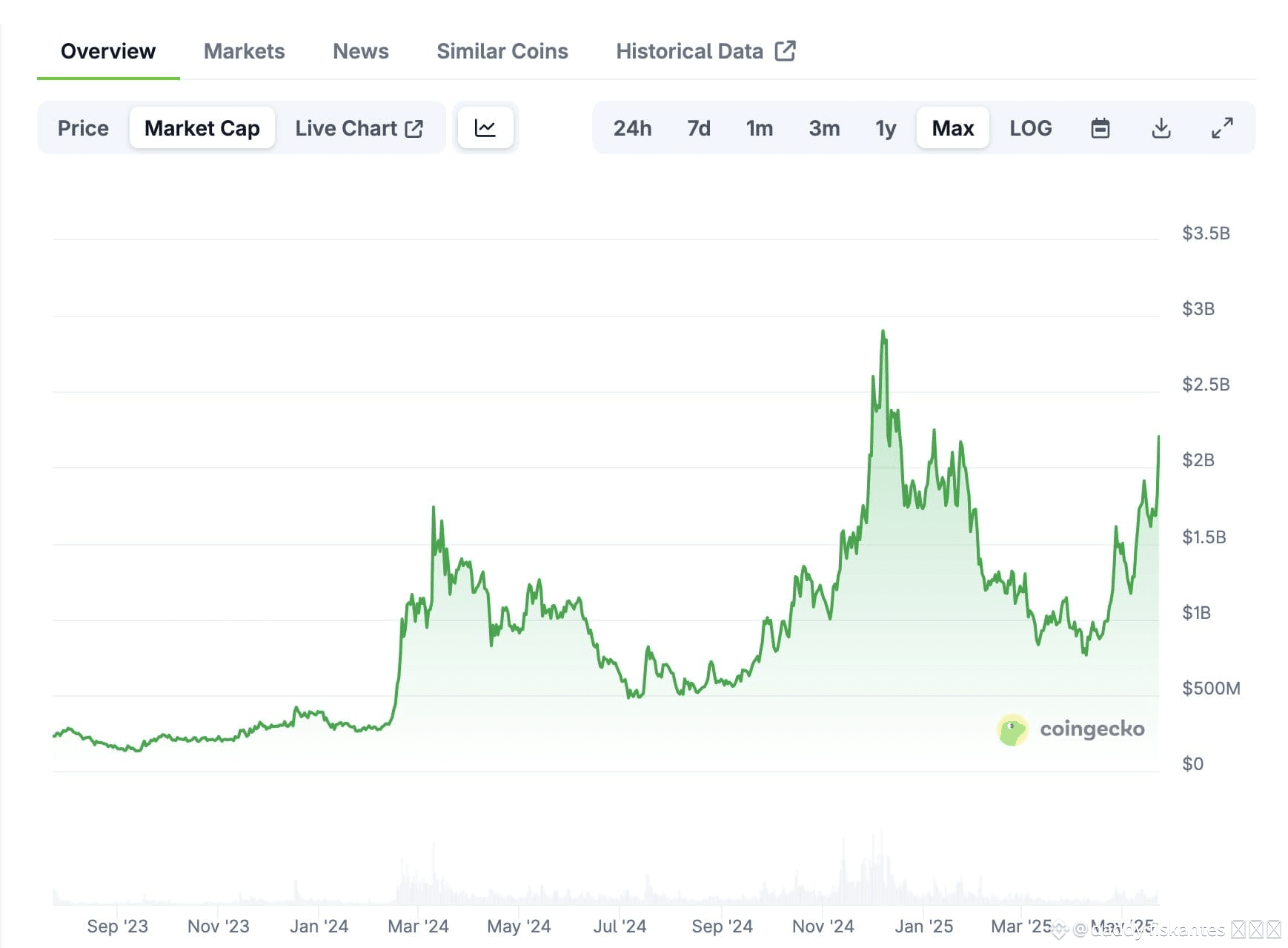
Task: Click the $1B axis label
Action: click(x=1197, y=613)
